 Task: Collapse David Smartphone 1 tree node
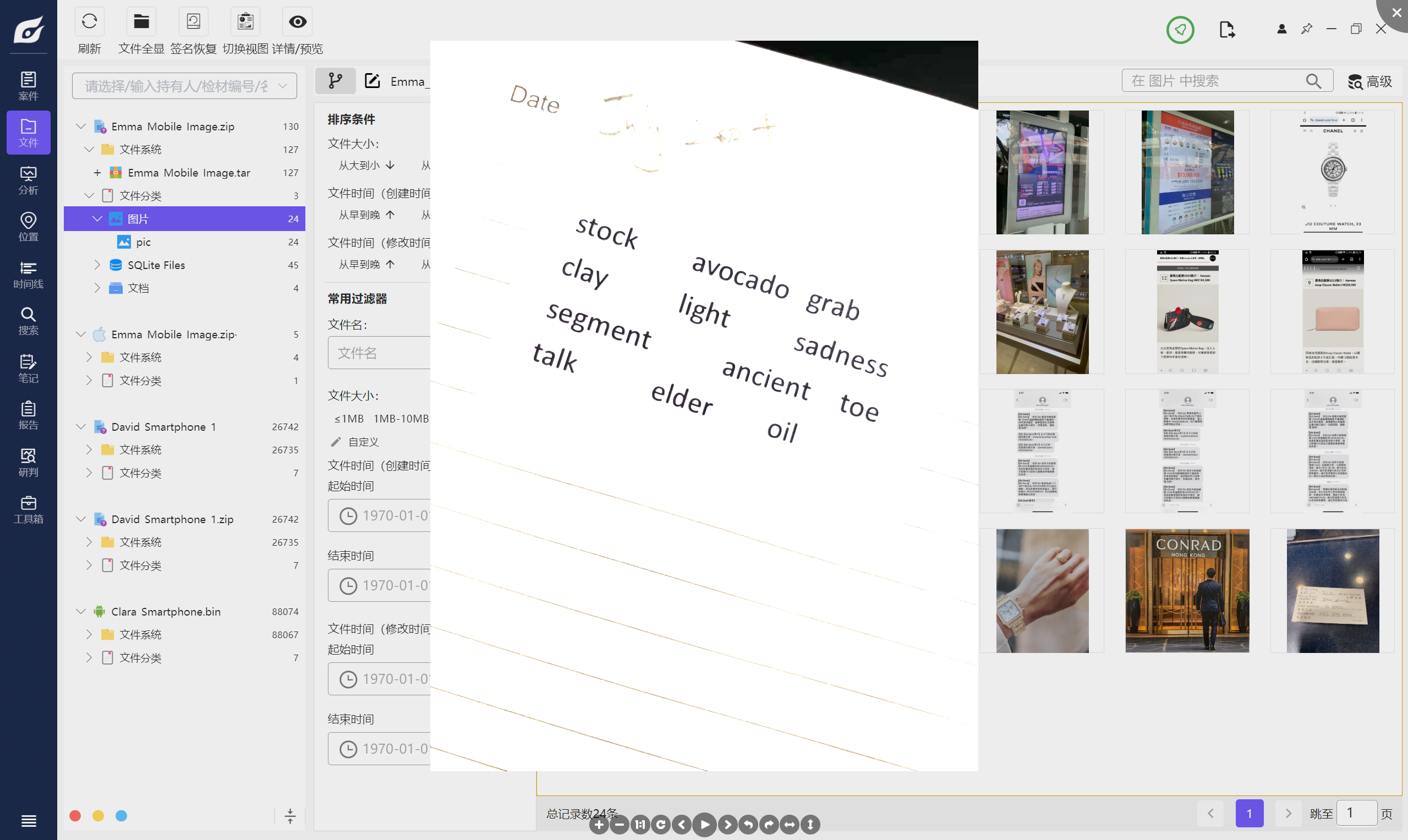point(81,427)
